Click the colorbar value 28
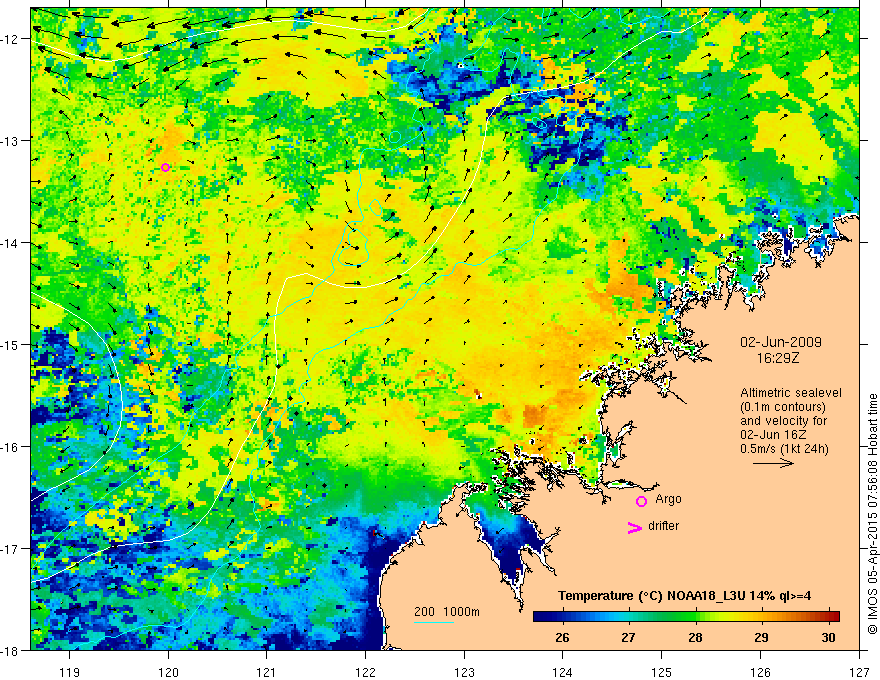The height and width of the screenshot is (680, 880). pyautogui.click(x=695, y=637)
